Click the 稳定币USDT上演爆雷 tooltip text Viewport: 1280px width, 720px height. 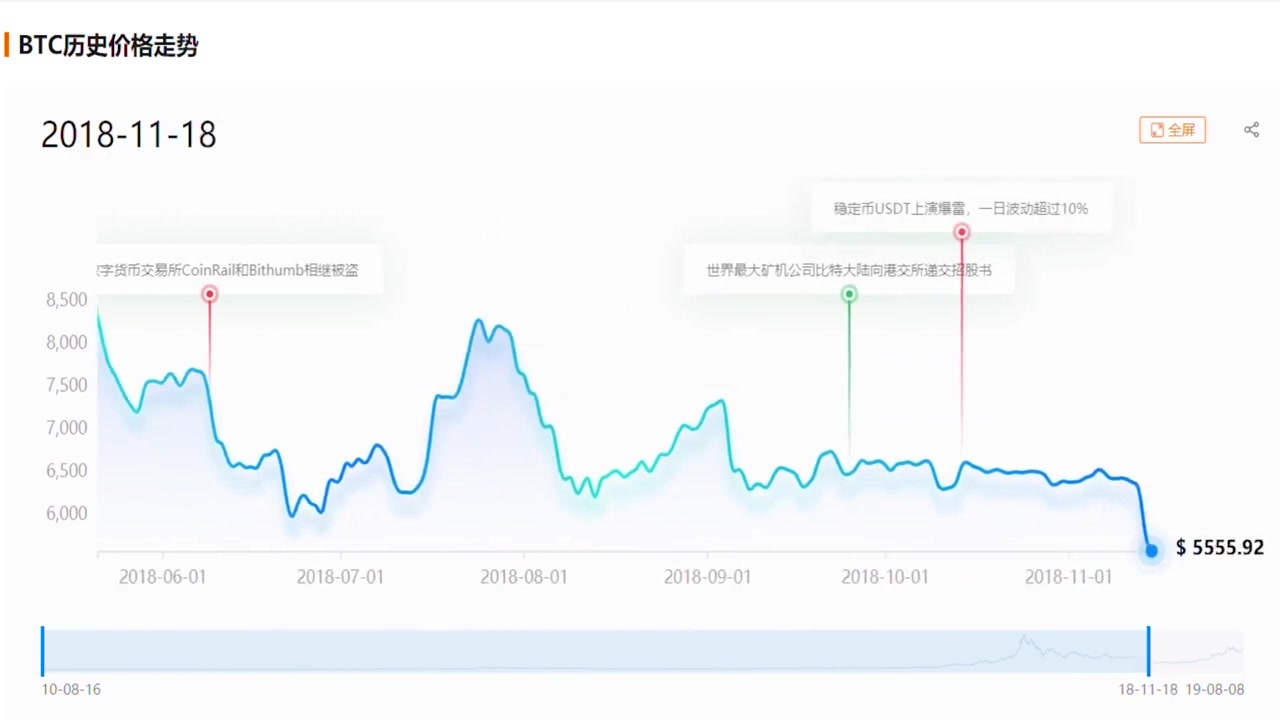point(961,209)
